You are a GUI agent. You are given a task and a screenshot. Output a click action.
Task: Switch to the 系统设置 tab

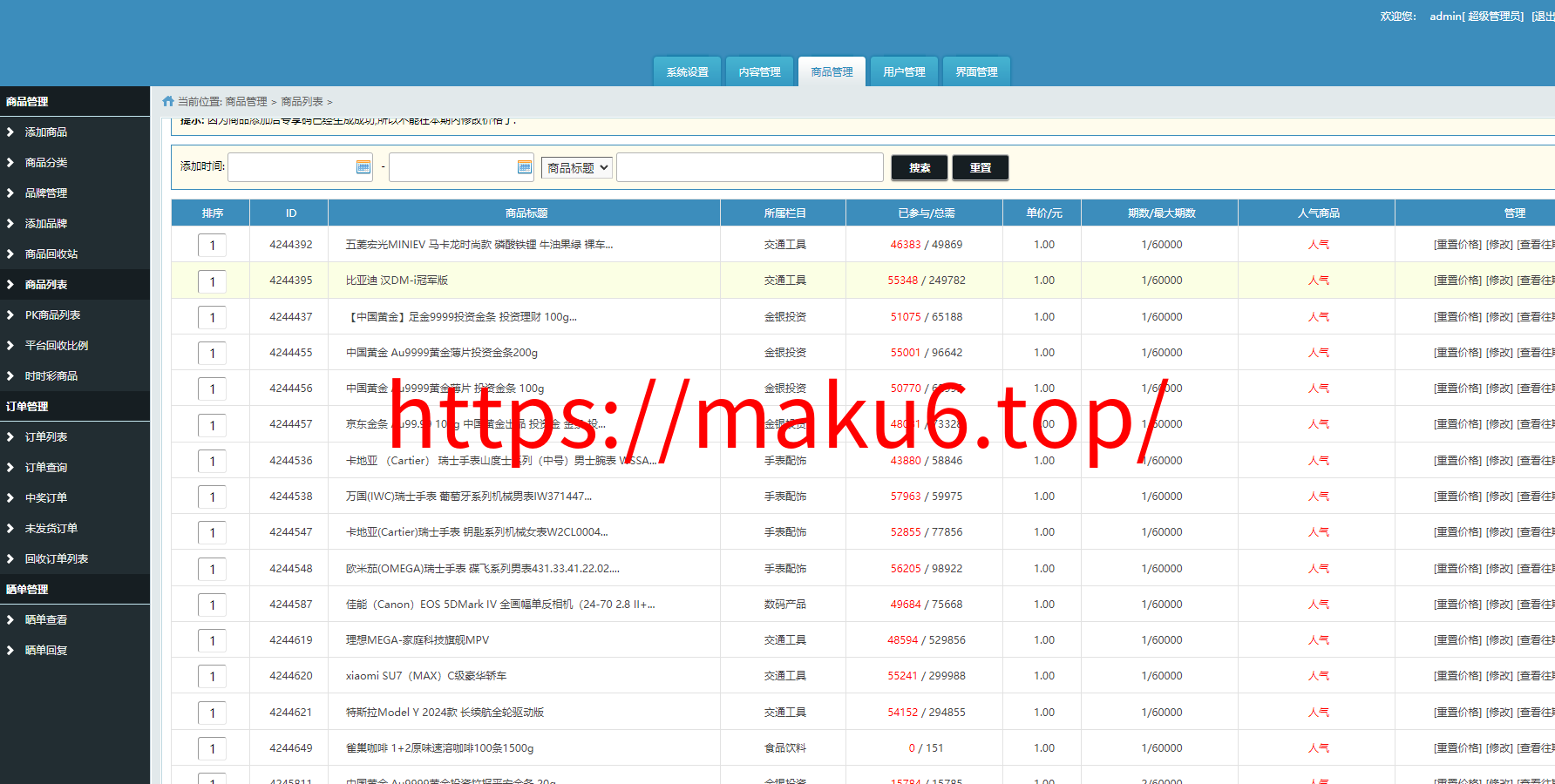(x=688, y=71)
